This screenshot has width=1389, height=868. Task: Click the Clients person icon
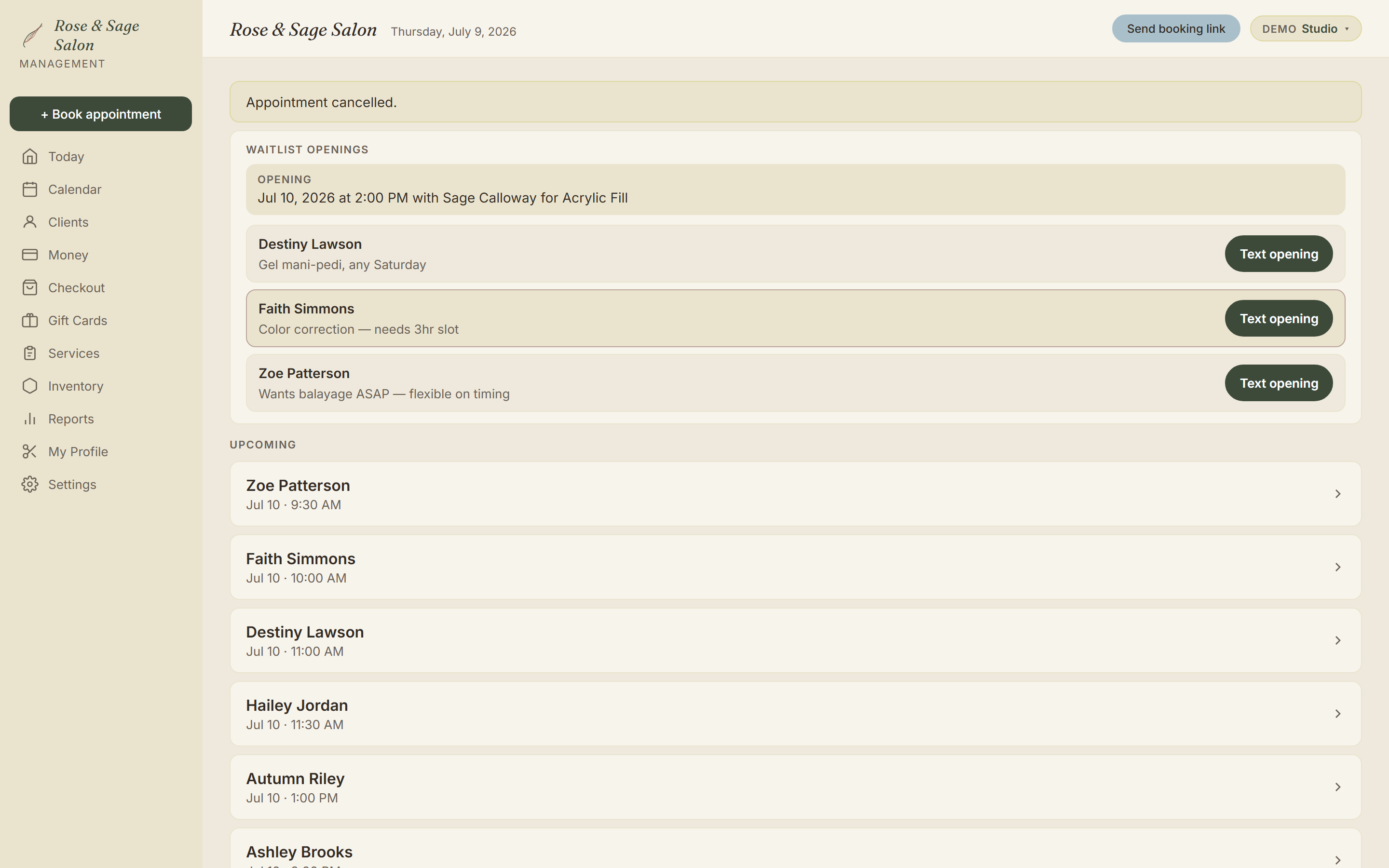point(30,222)
